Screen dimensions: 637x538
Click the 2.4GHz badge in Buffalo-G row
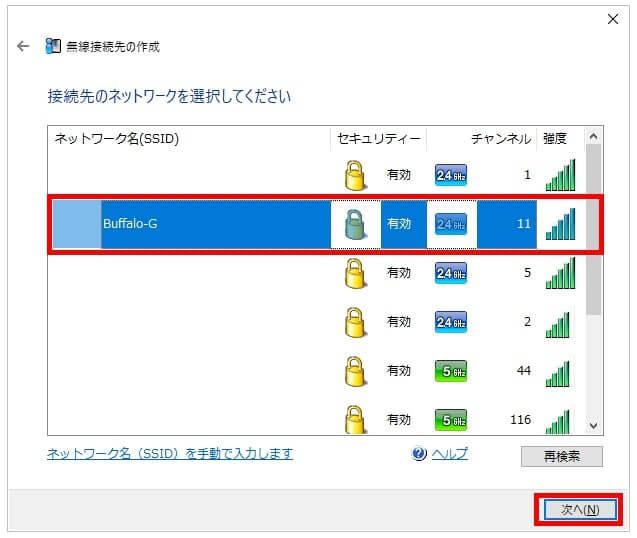point(451,224)
